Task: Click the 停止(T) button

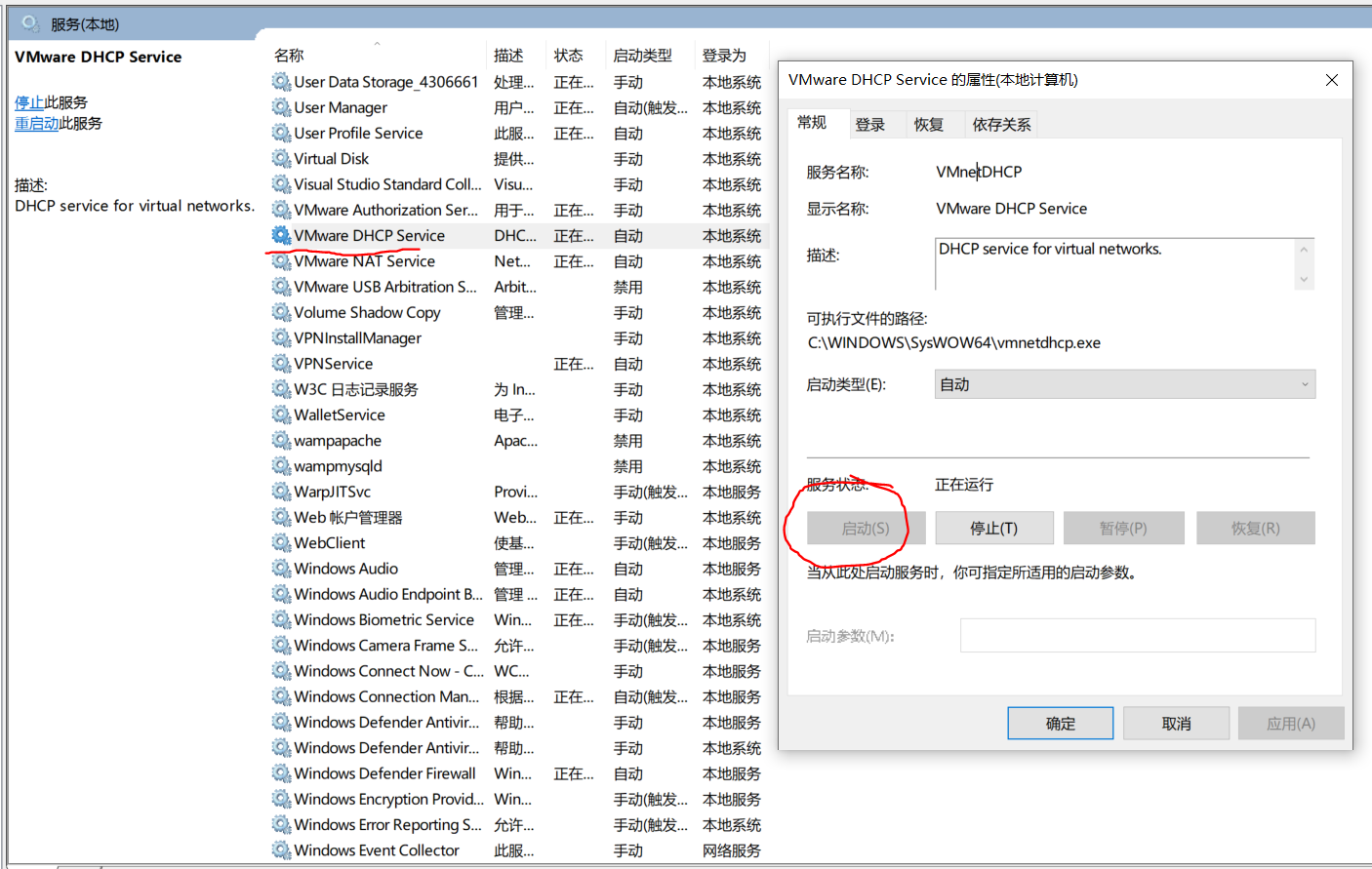Action: point(994,528)
